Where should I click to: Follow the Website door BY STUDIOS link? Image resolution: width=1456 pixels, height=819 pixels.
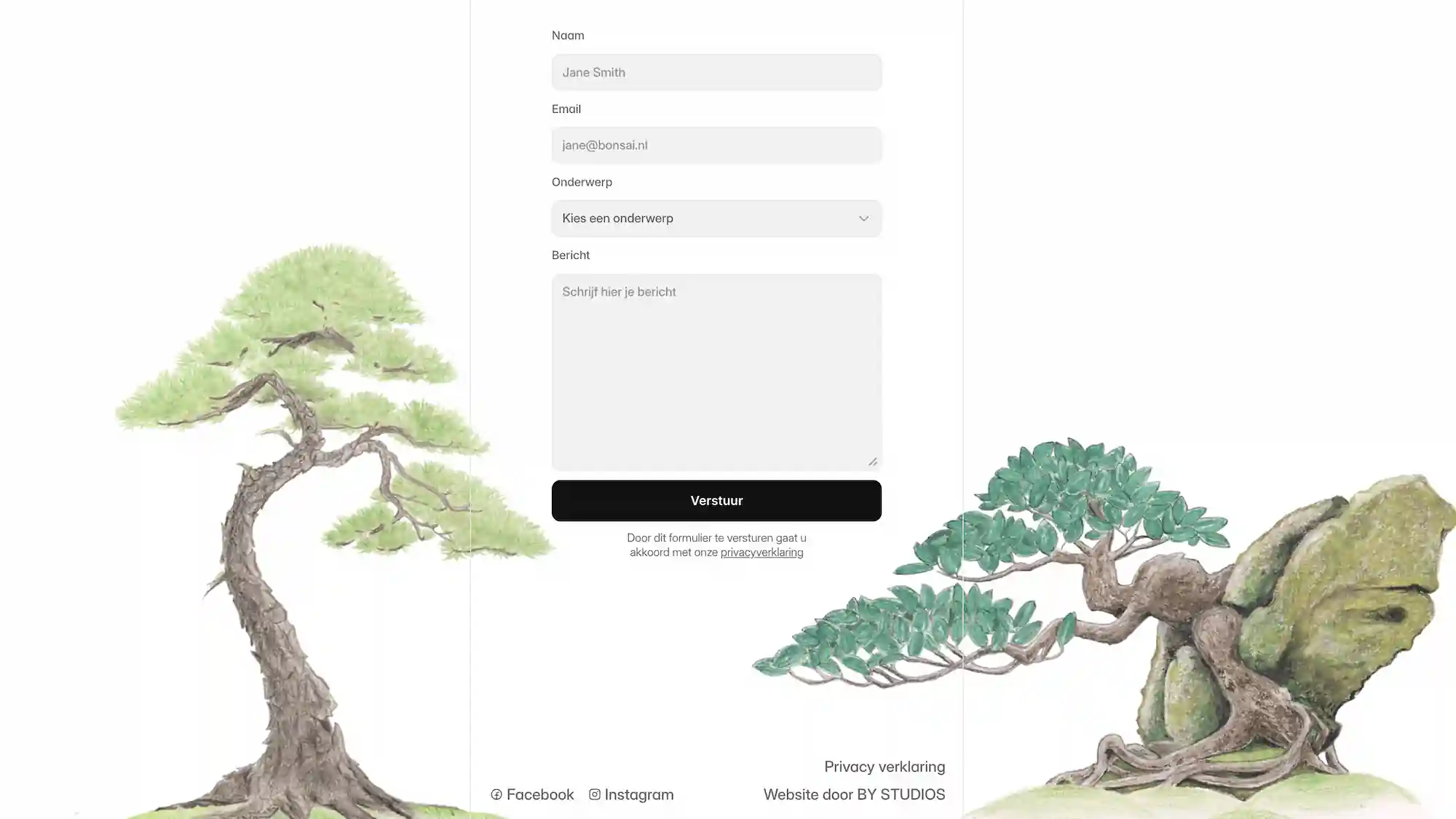point(854,794)
